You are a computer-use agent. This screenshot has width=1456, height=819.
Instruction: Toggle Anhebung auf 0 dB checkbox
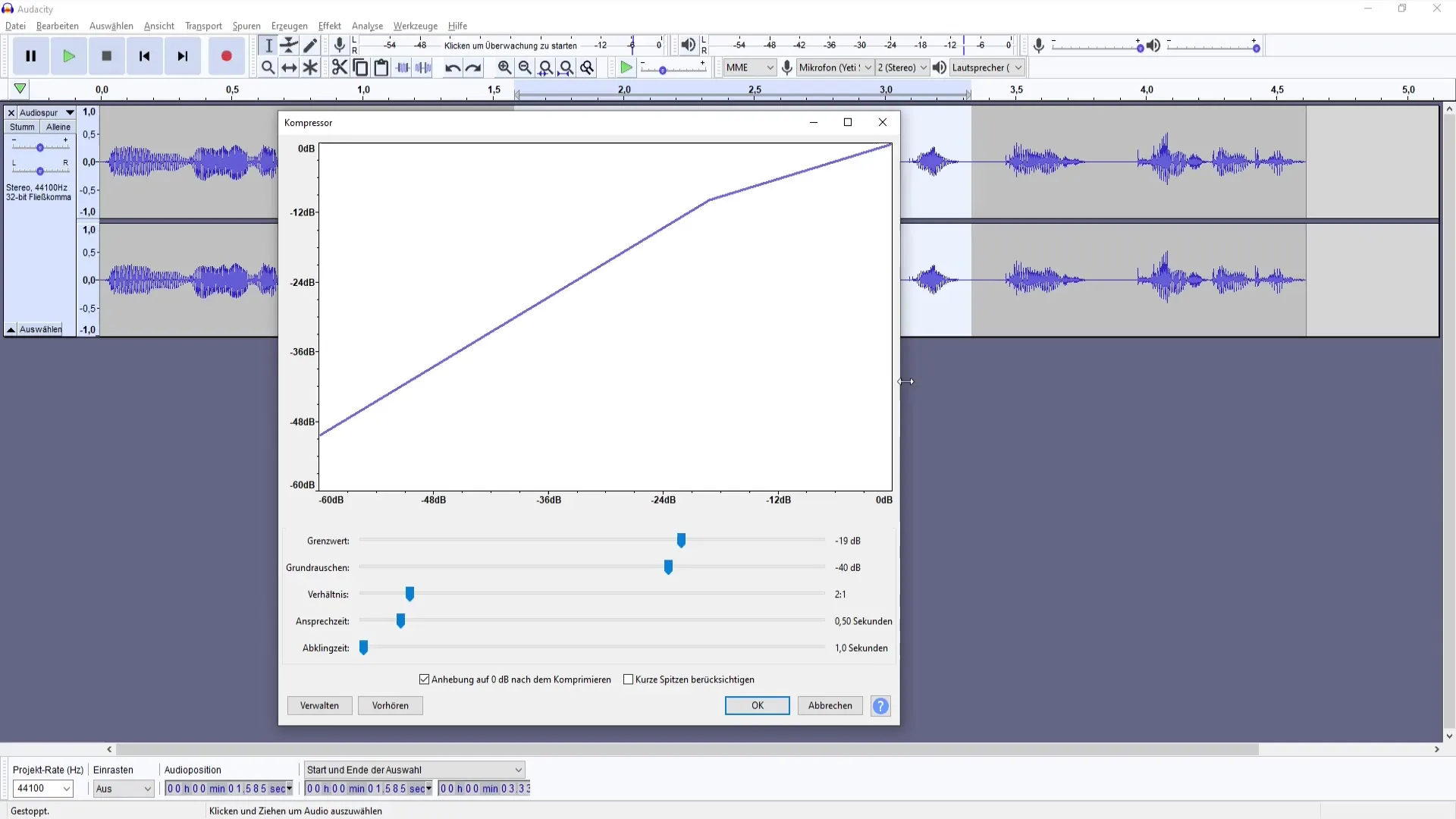(x=425, y=679)
